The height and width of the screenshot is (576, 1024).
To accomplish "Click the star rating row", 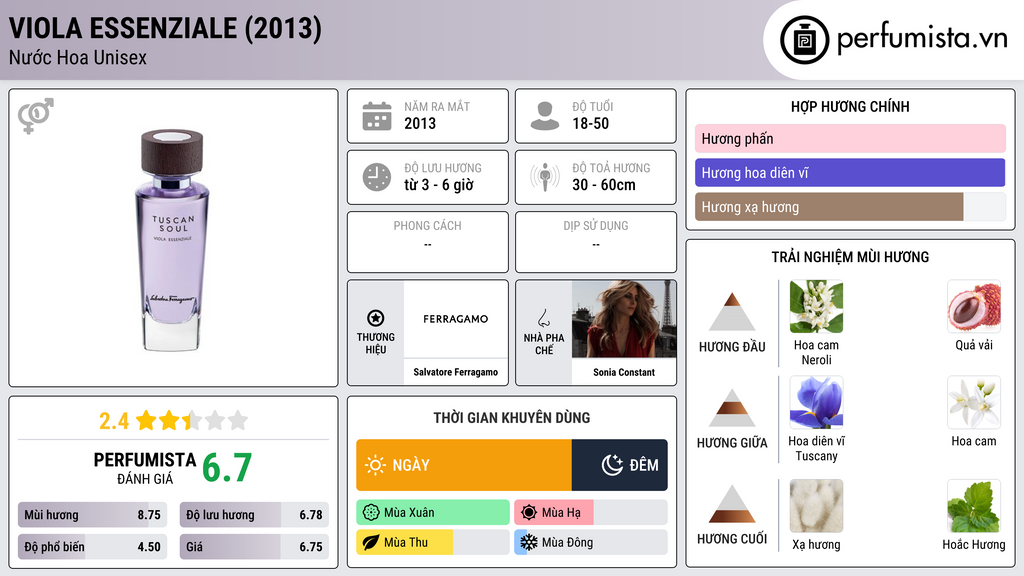I will pyautogui.click(x=192, y=421).
